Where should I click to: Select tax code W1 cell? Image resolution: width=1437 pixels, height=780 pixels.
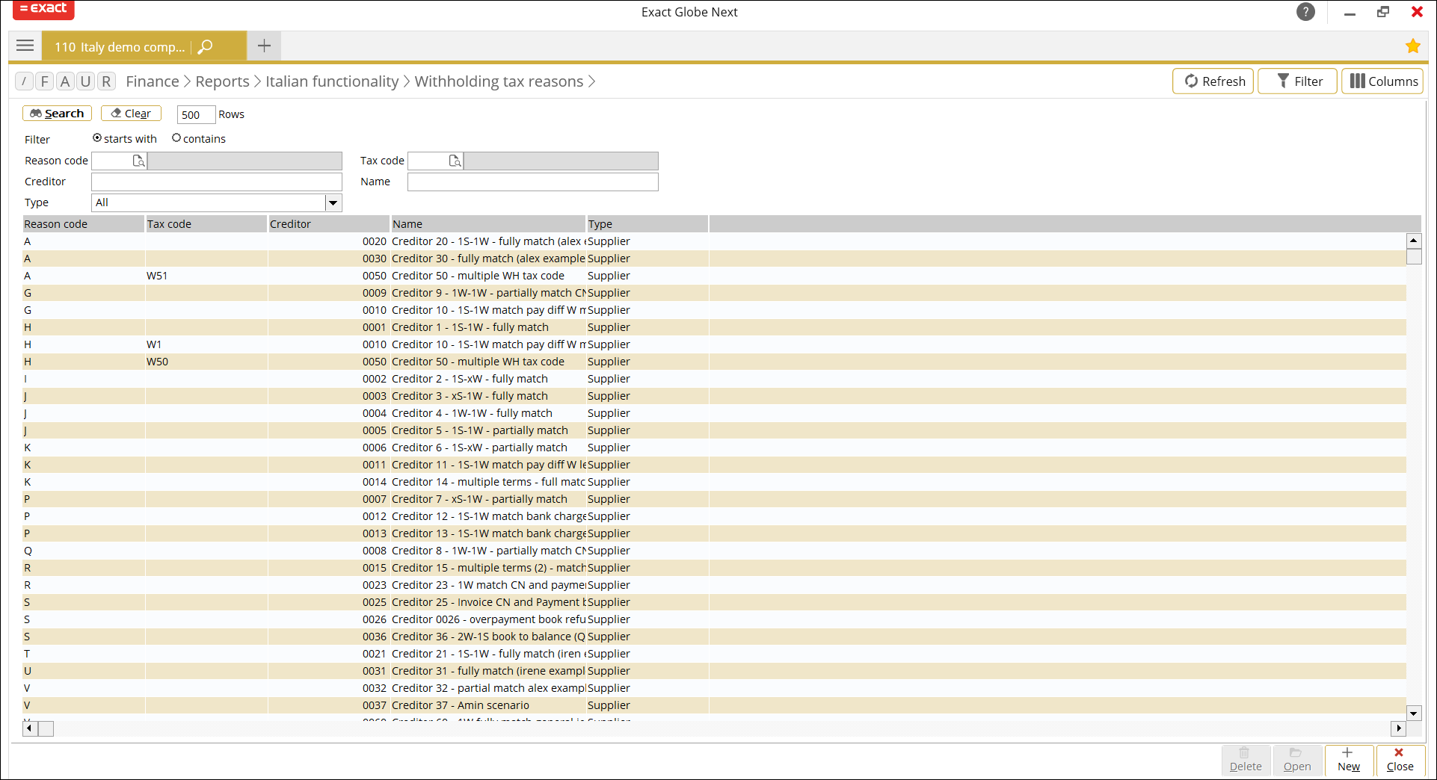[206, 344]
